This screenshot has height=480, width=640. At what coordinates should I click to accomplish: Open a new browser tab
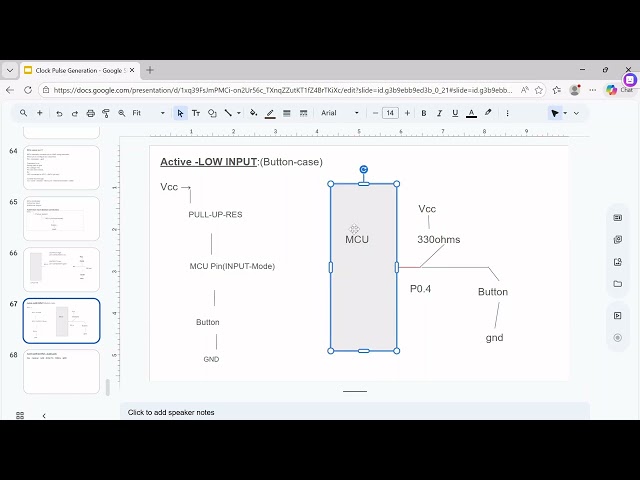[x=150, y=70]
